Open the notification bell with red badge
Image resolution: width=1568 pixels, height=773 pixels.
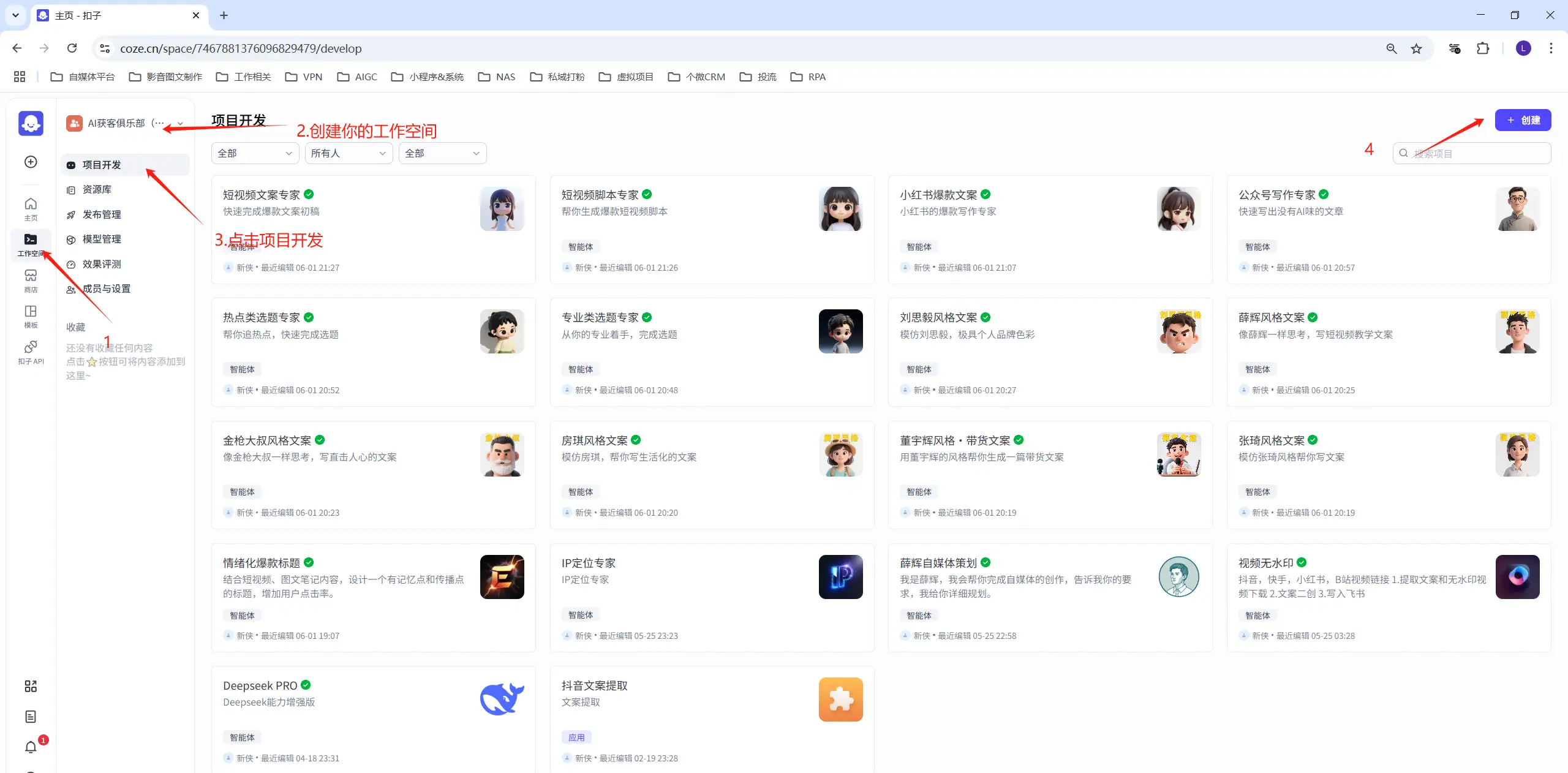(31, 747)
